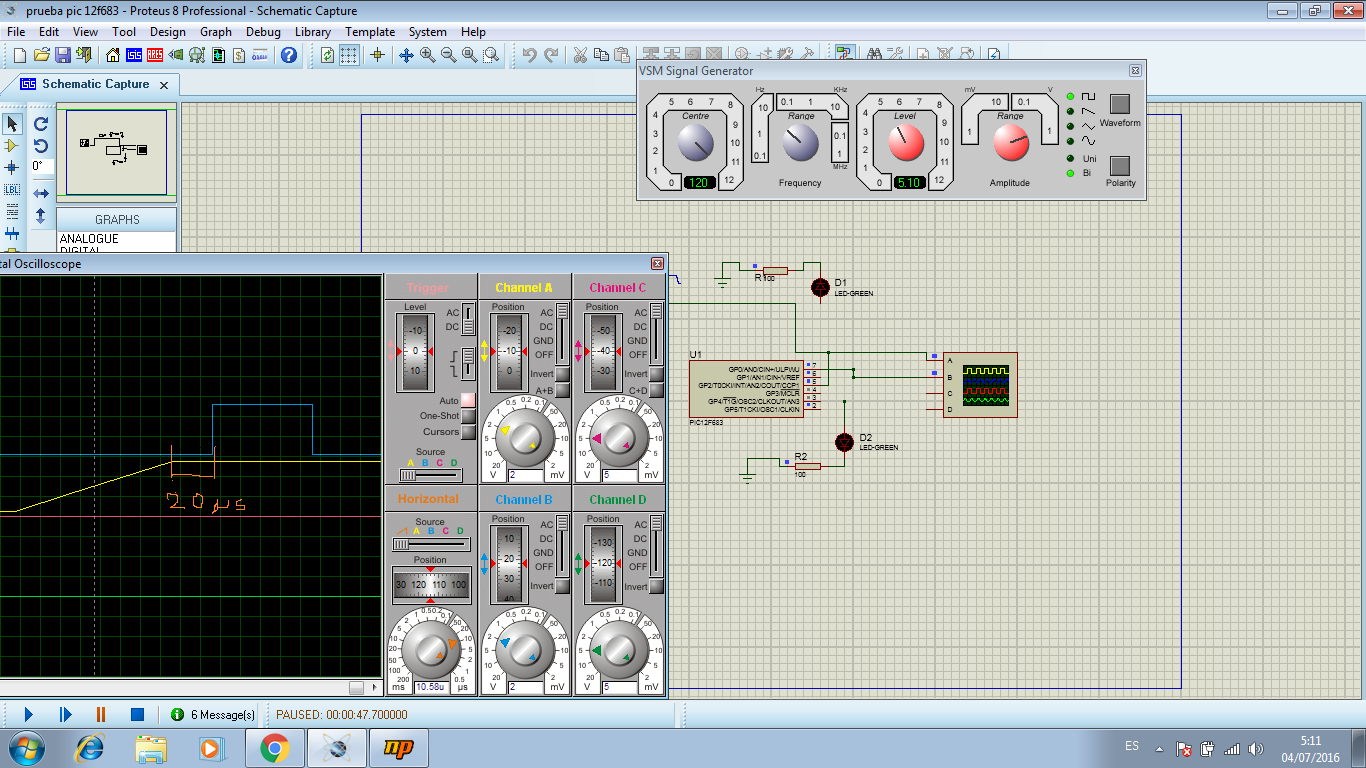Open Internet Explorer from the taskbar
Screen dimensions: 1366x768
(90, 748)
